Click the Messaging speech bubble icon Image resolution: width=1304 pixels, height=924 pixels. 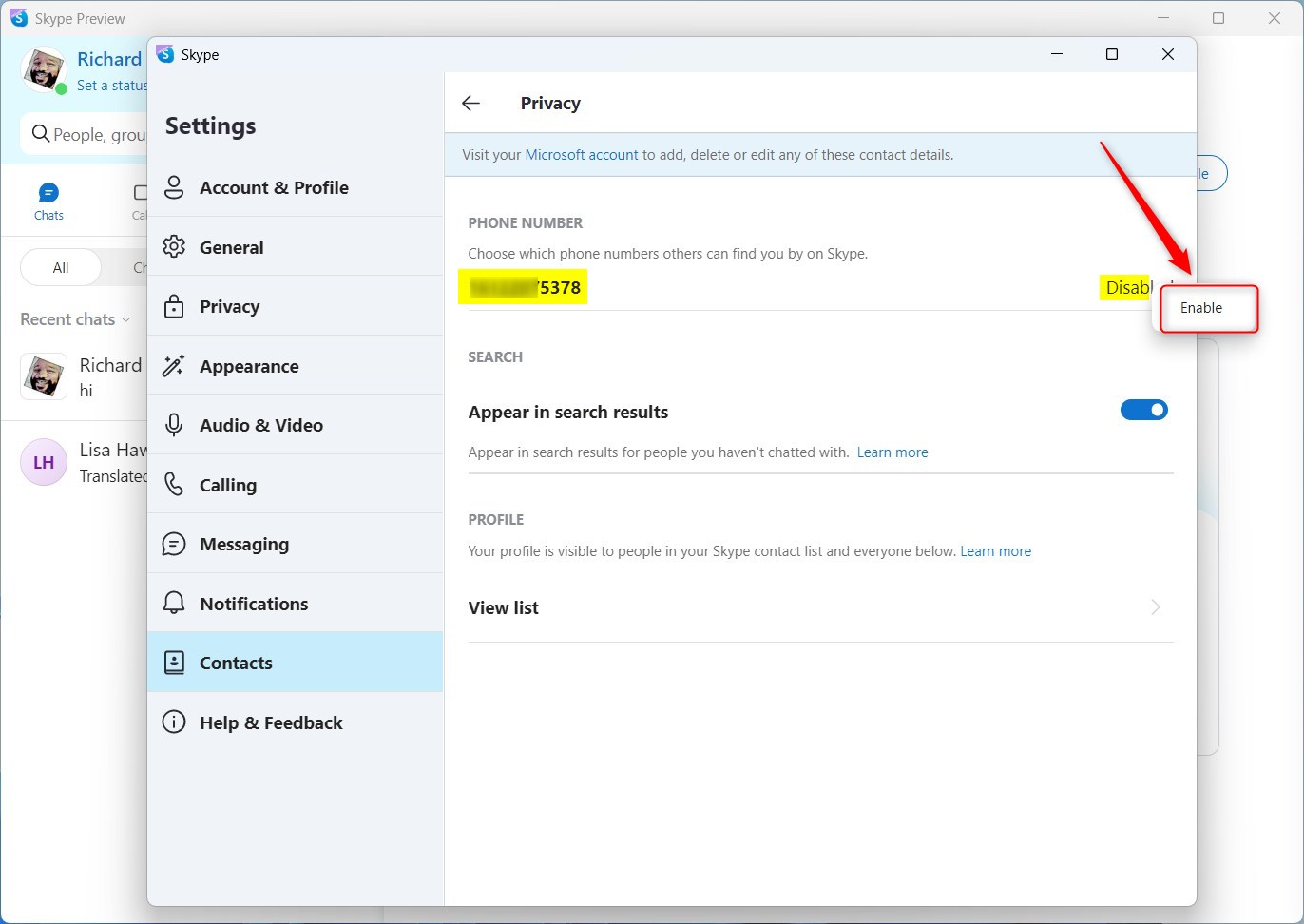pos(174,544)
